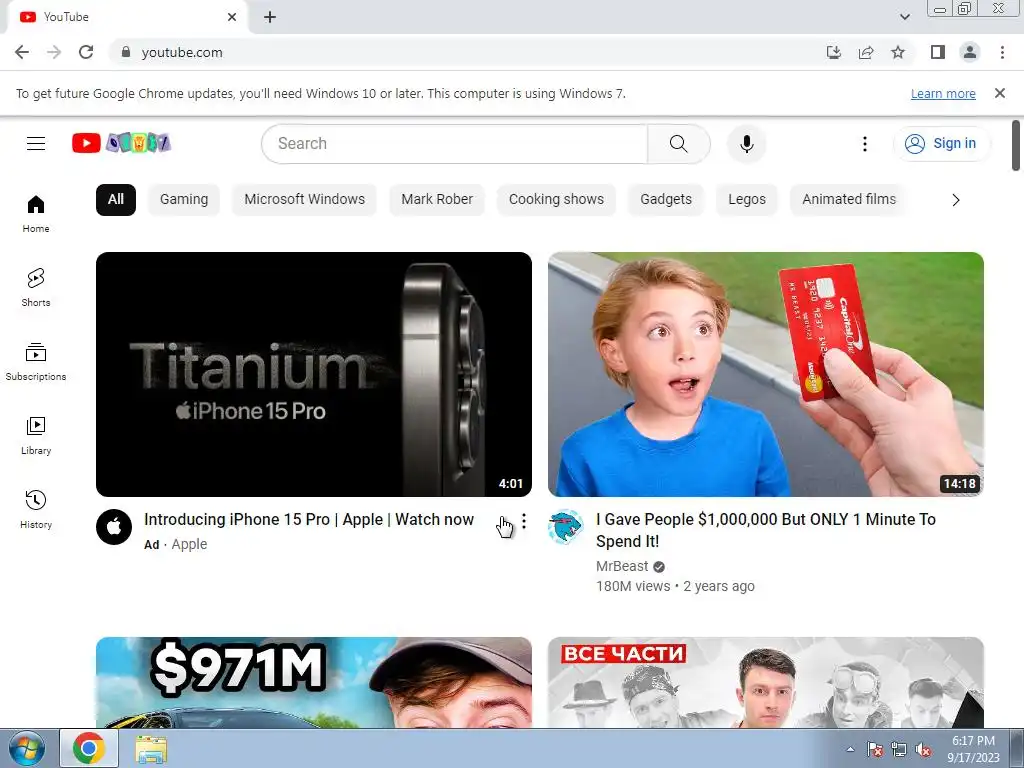Image resolution: width=1024 pixels, height=768 pixels.
Task: Open a new browser tab
Action: 270,17
